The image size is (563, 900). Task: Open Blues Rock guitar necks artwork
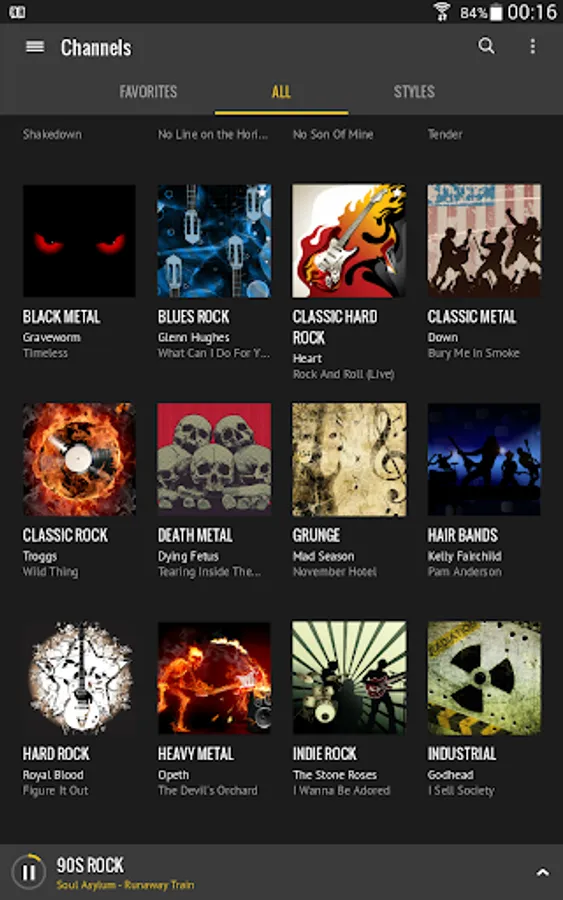(214, 241)
